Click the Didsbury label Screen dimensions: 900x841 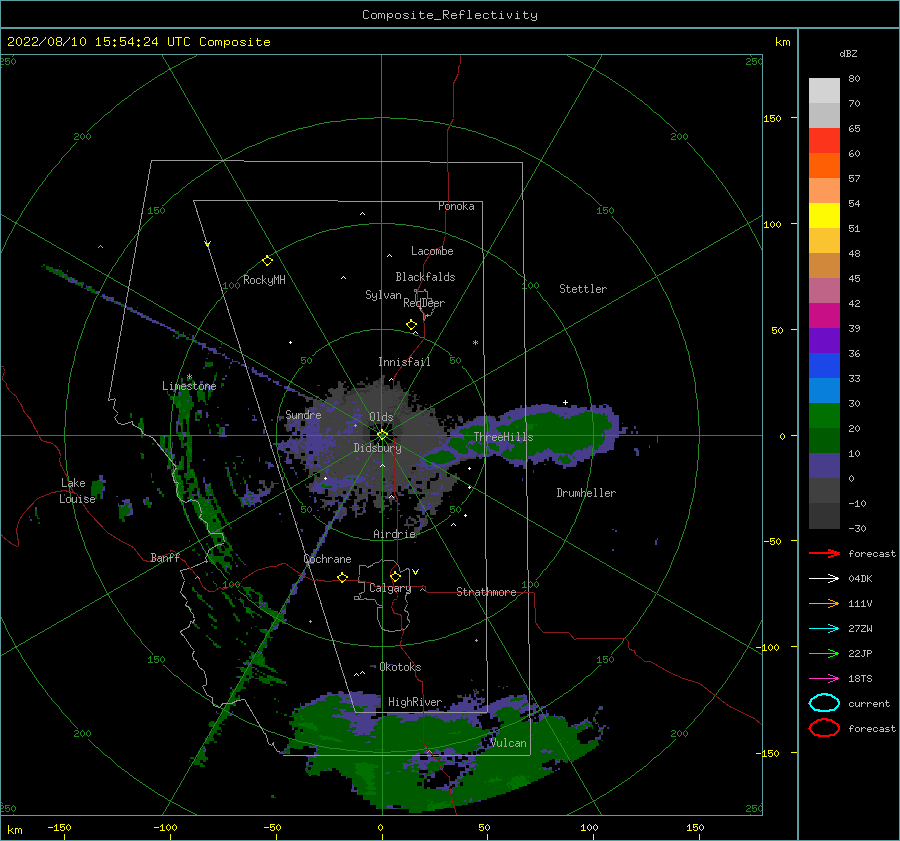[x=377, y=448]
